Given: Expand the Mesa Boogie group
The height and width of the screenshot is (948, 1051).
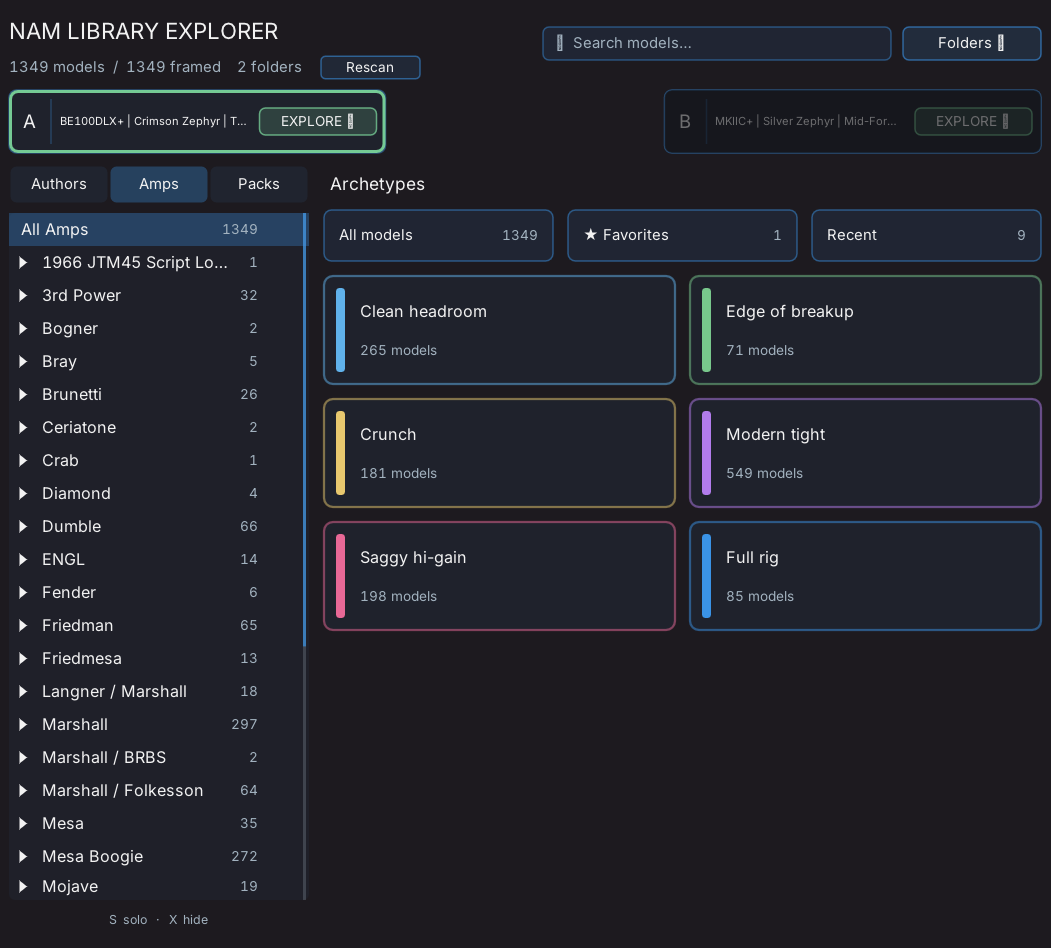Looking at the screenshot, I should click(x=23, y=856).
